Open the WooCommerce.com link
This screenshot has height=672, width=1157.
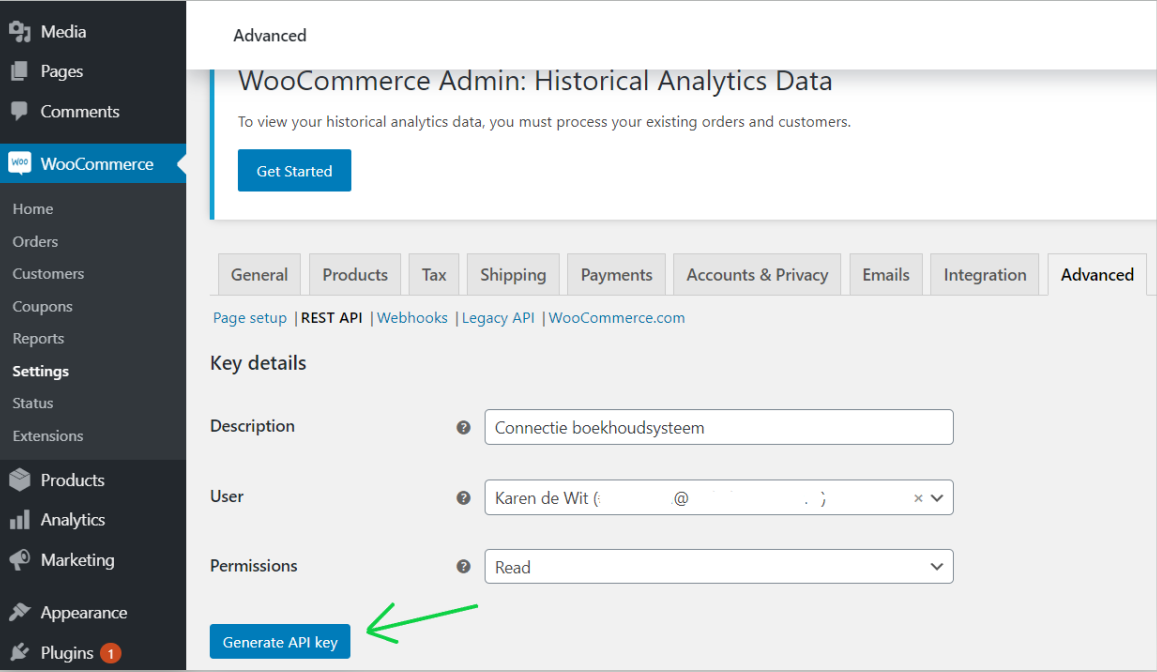616,318
